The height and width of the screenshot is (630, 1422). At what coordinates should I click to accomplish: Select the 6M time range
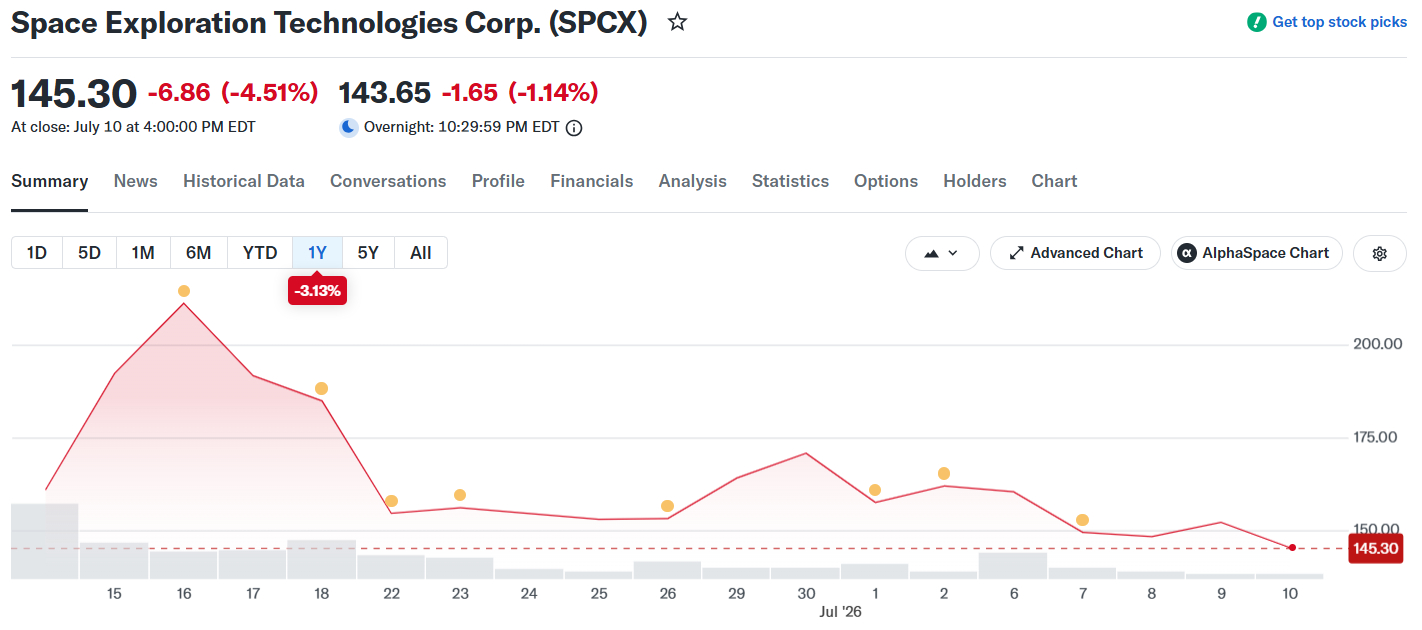(x=198, y=253)
